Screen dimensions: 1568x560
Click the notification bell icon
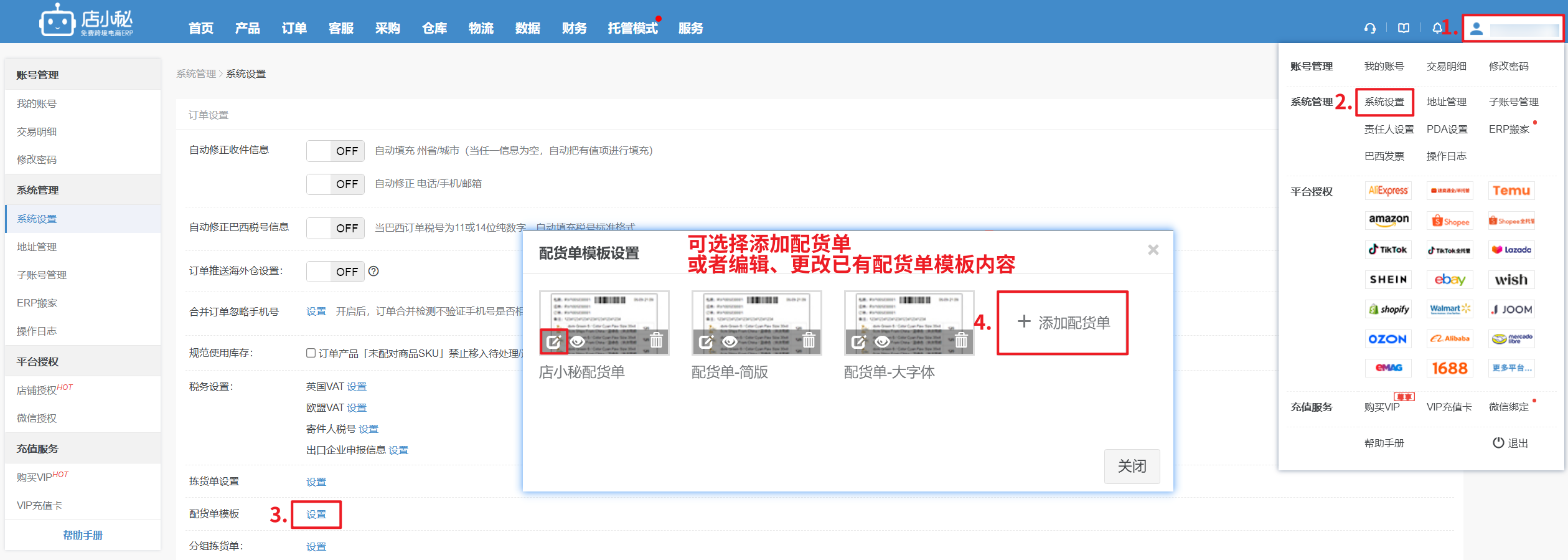click(x=1437, y=28)
